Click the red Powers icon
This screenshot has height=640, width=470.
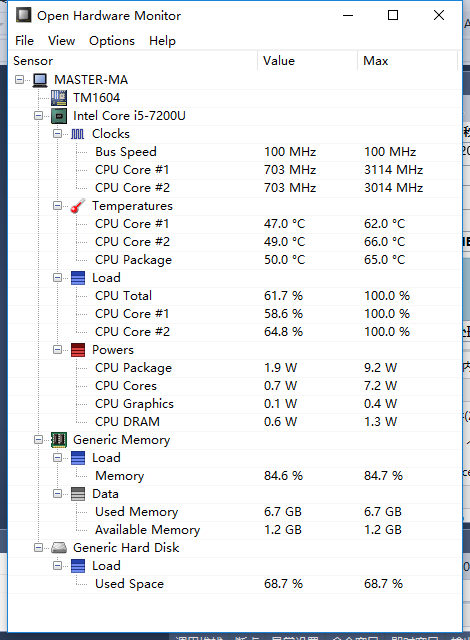[x=78, y=350]
